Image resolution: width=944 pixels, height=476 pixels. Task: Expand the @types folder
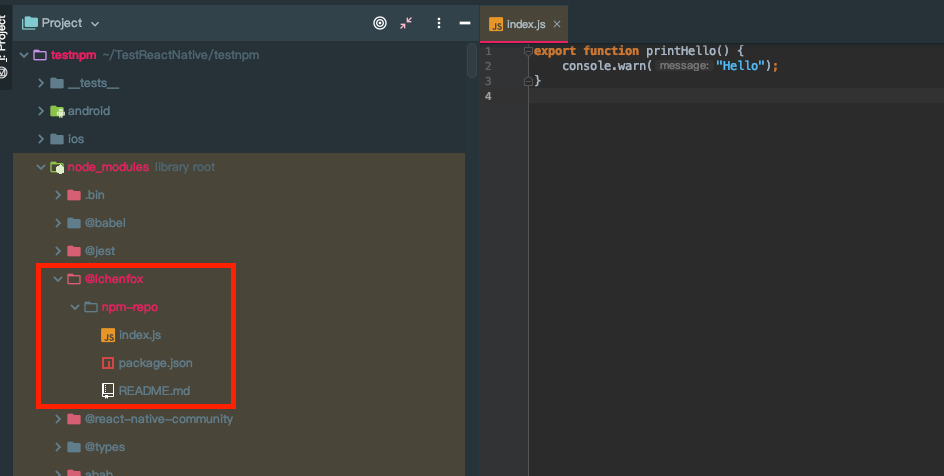(x=58, y=447)
